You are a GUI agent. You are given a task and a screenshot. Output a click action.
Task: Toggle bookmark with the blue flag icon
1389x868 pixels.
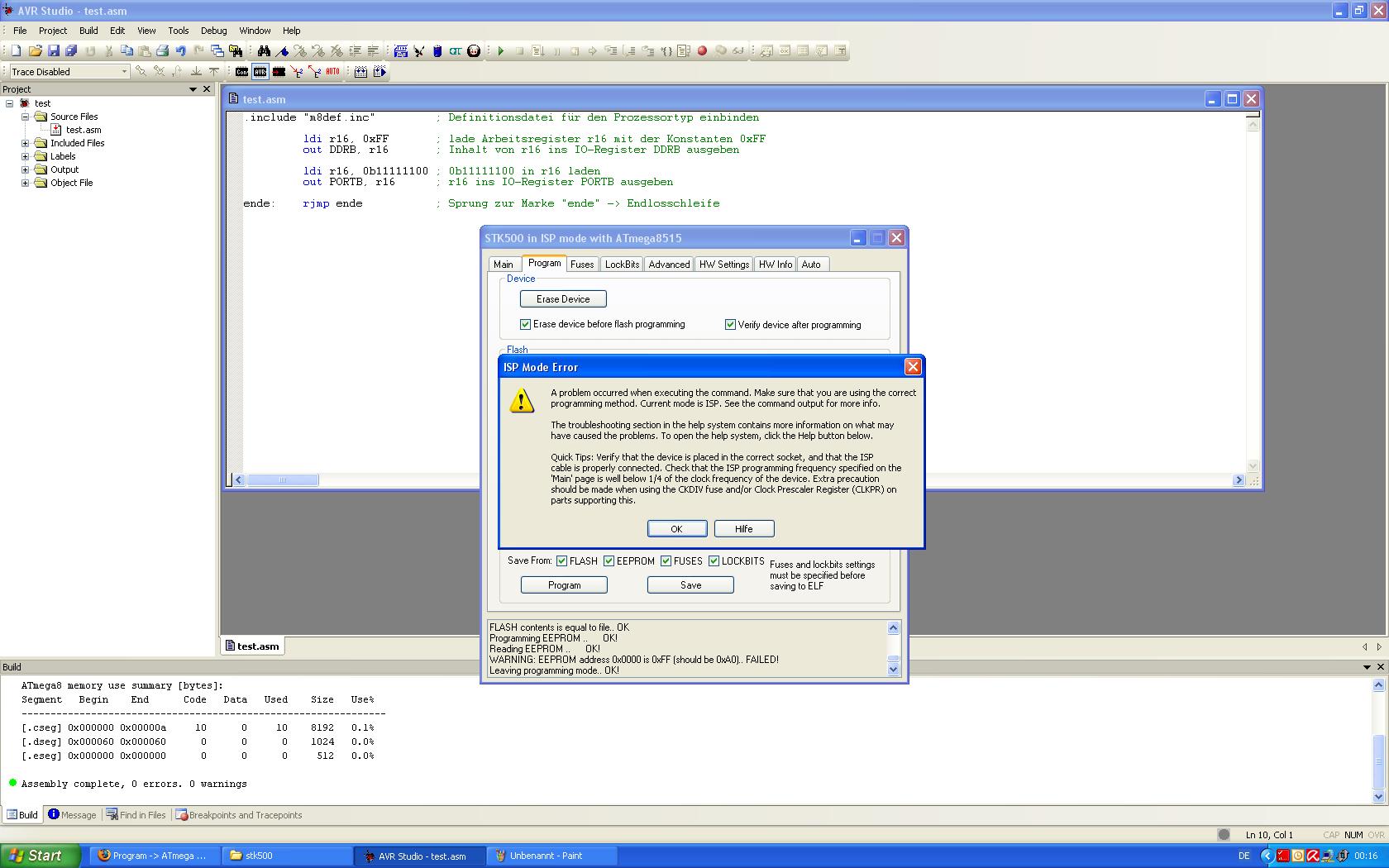pyautogui.click(x=282, y=50)
